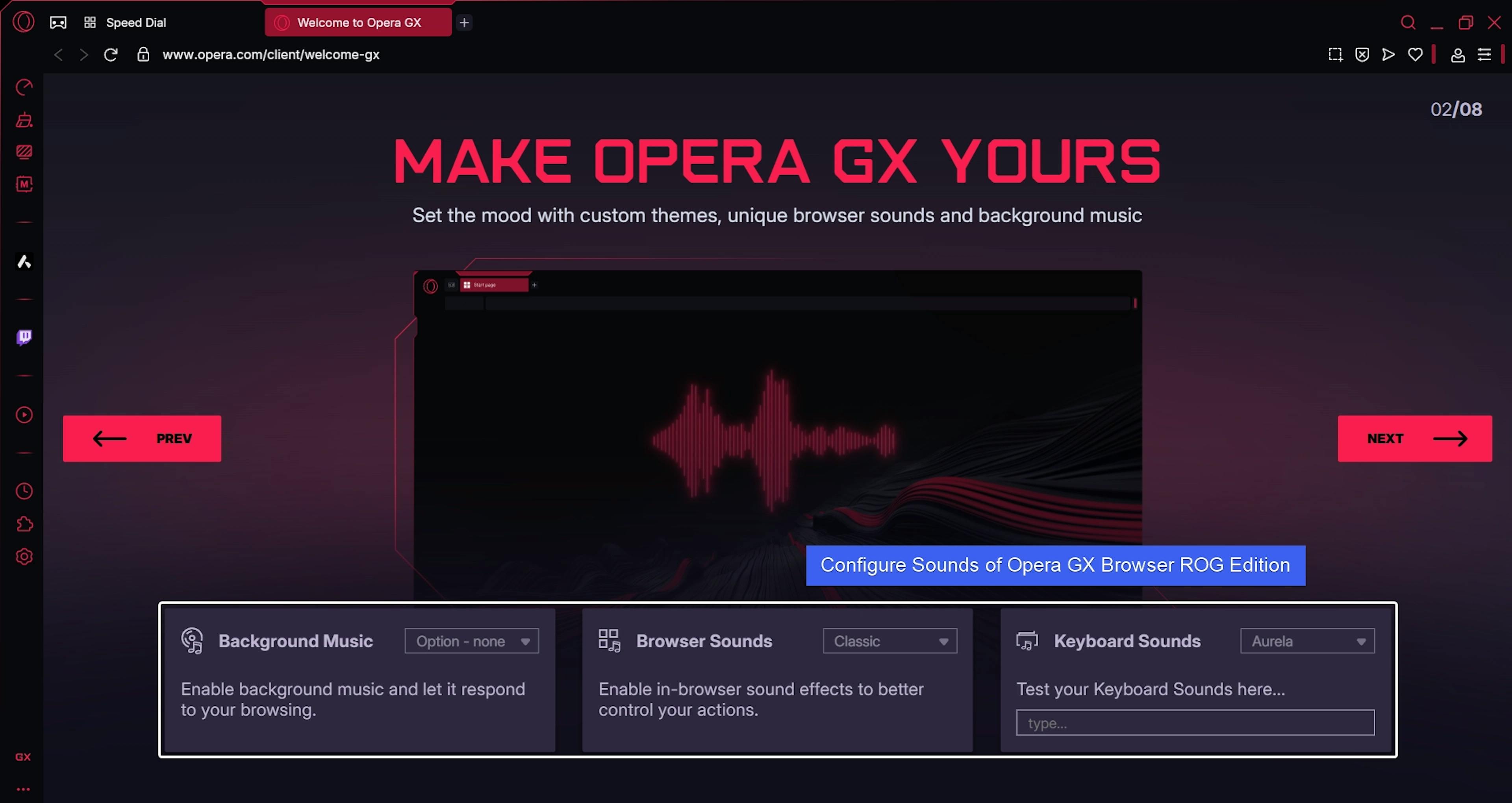
Task: Reload the current page
Action: 111,55
